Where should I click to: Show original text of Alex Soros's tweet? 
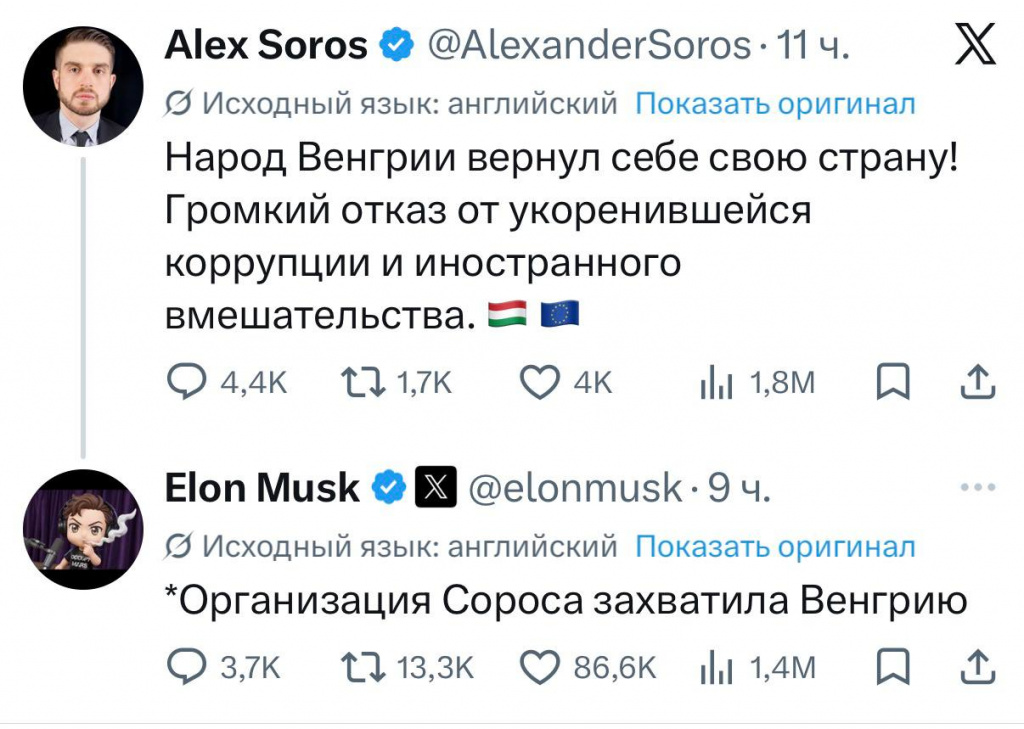(x=776, y=102)
